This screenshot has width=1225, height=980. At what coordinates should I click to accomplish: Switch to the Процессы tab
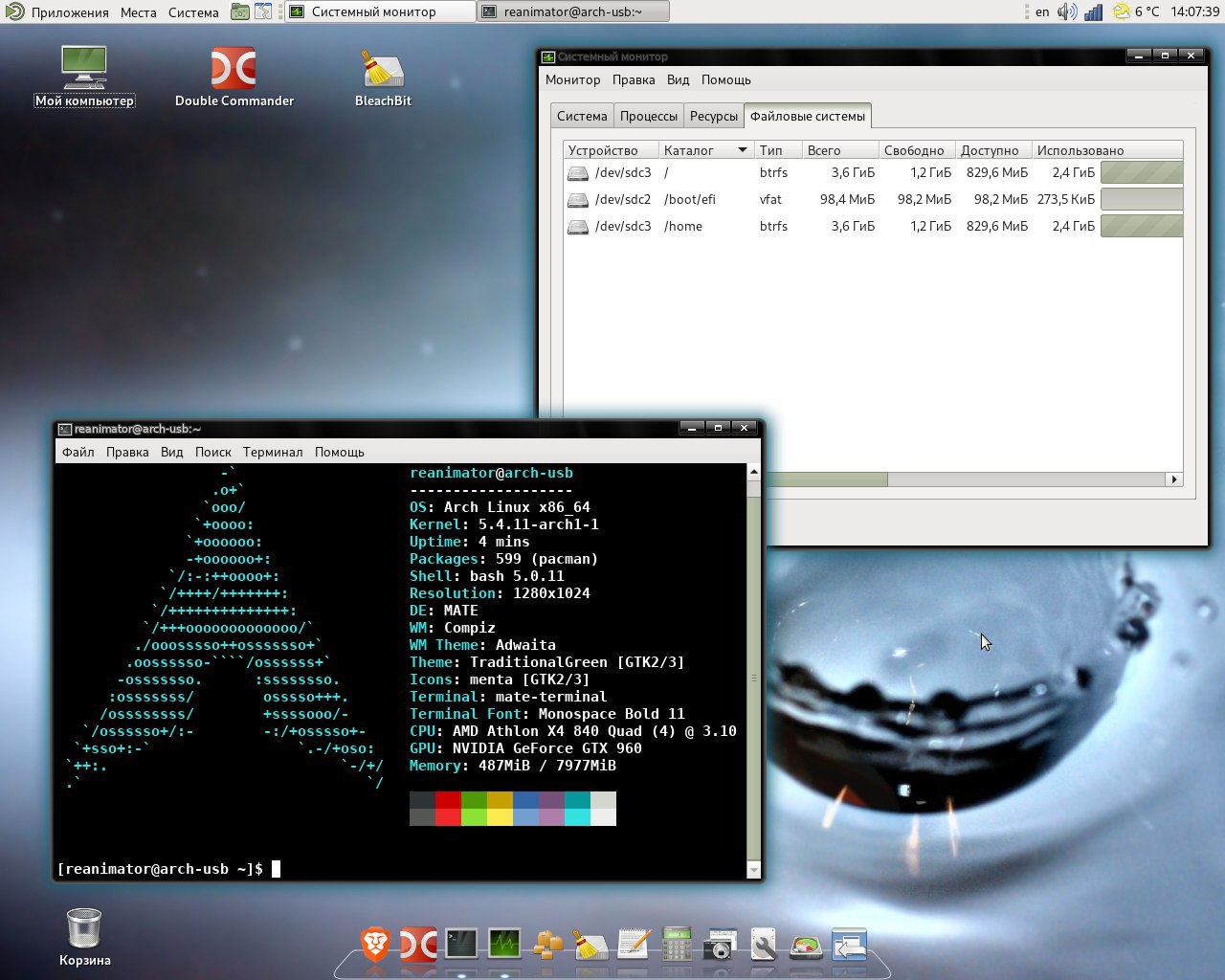tap(648, 116)
